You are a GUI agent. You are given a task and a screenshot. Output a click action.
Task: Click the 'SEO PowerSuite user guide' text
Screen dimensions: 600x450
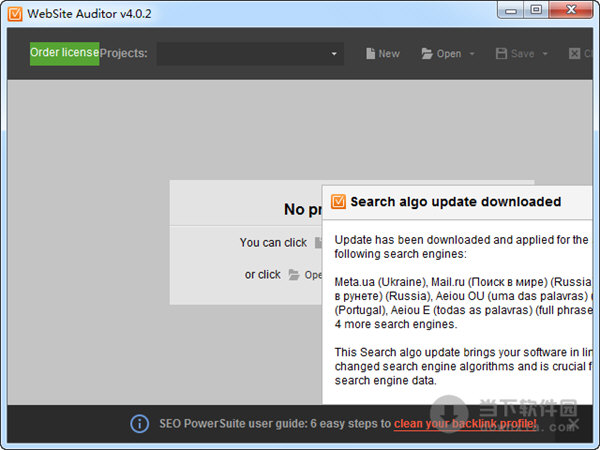(233, 424)
